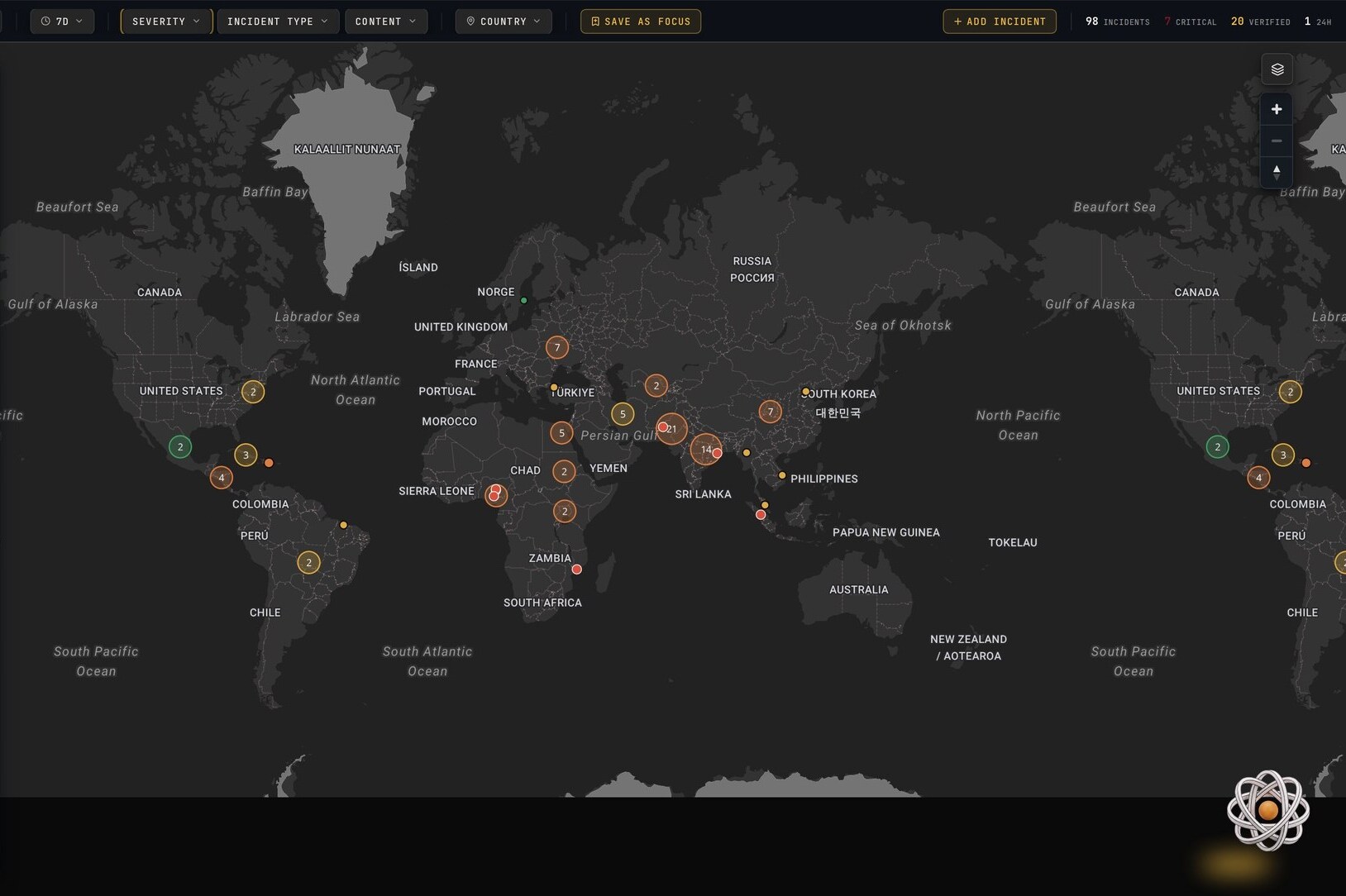Click the Add Incident button

(1000, 21)
